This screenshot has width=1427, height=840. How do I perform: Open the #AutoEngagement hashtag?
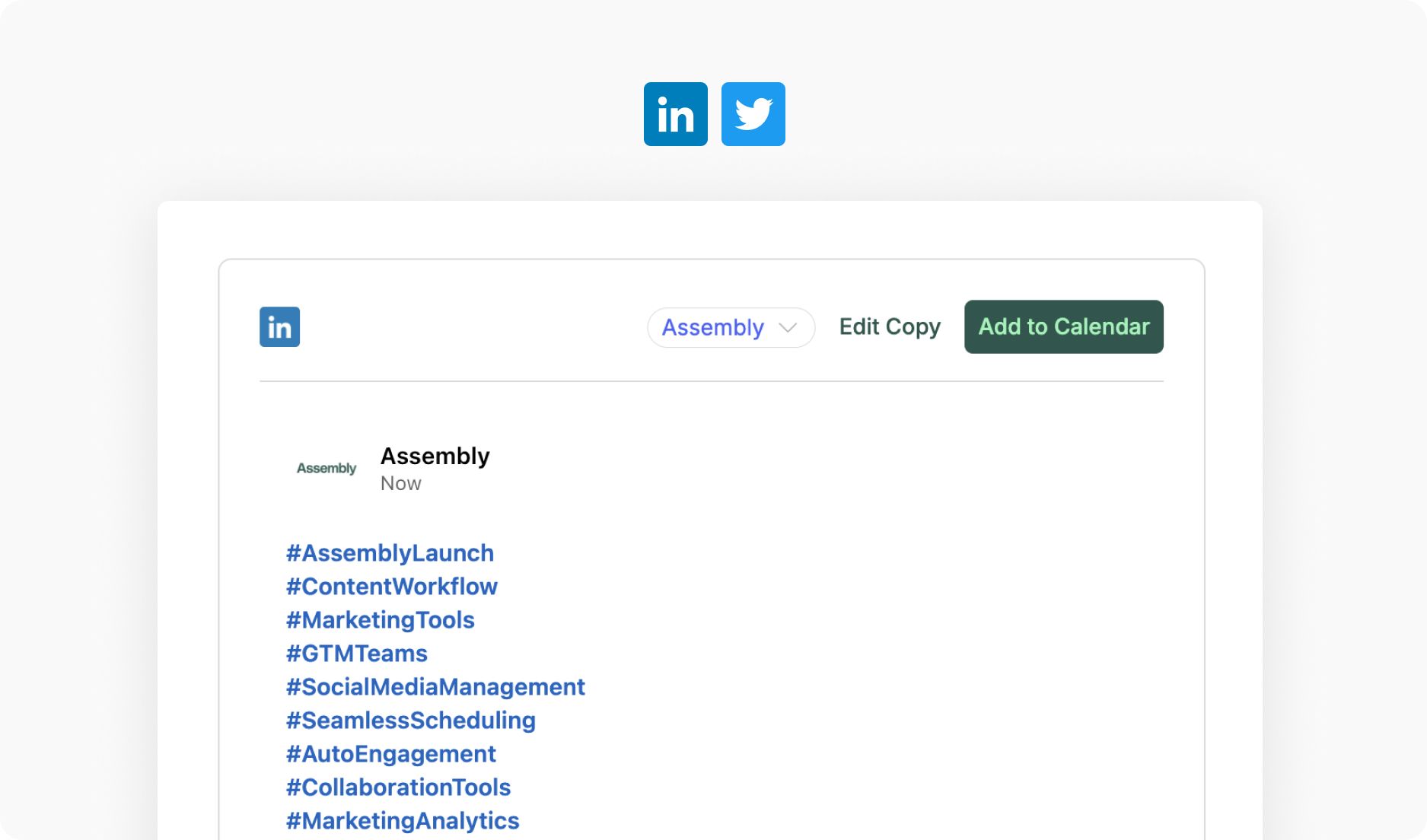390,754
